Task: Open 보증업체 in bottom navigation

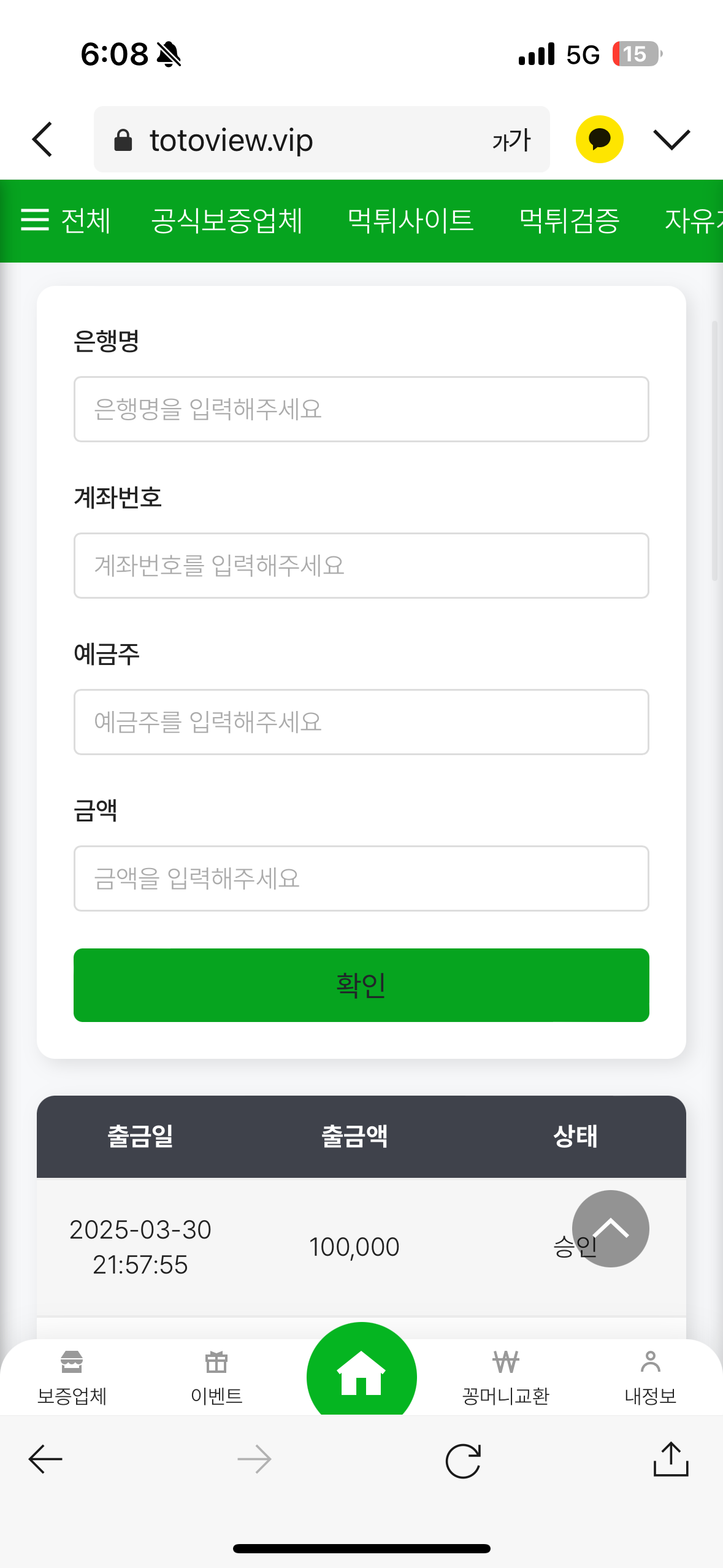Action: [x=72, y=1377]
